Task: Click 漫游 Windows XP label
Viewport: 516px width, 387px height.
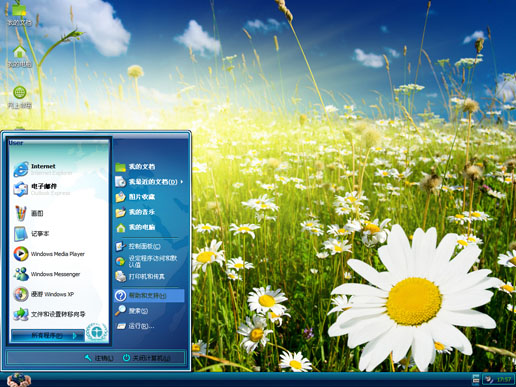Action: click(x=52, y=294)
